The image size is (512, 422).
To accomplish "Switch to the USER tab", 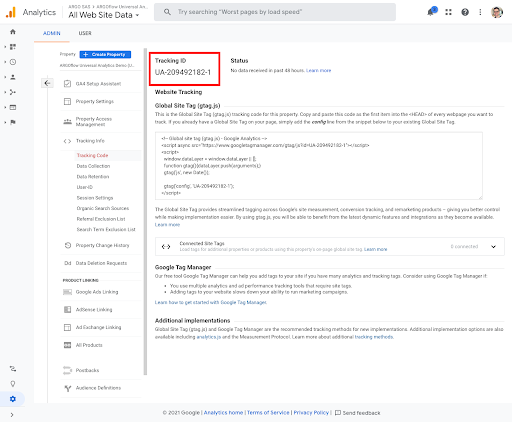I will [85, 33].
